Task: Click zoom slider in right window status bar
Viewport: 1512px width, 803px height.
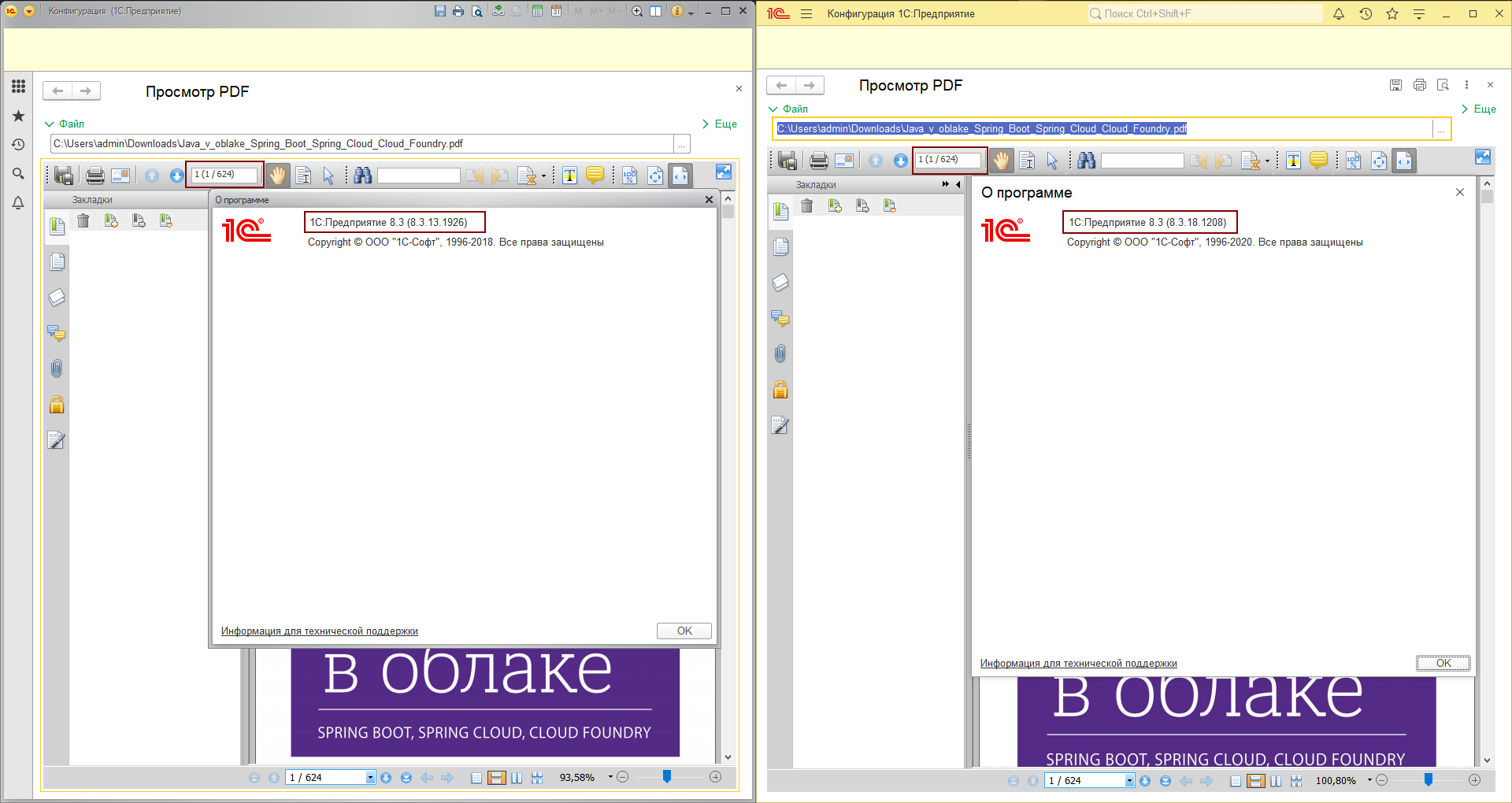Action: [1428, 780]
